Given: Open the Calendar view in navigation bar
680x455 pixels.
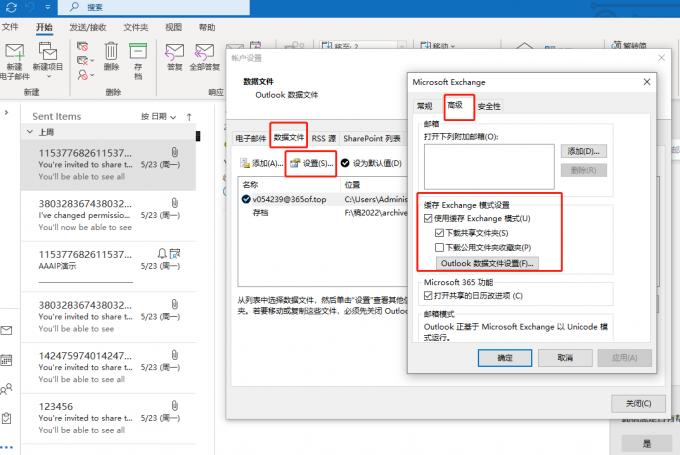Looking at the screenshot, I should 6,360.
